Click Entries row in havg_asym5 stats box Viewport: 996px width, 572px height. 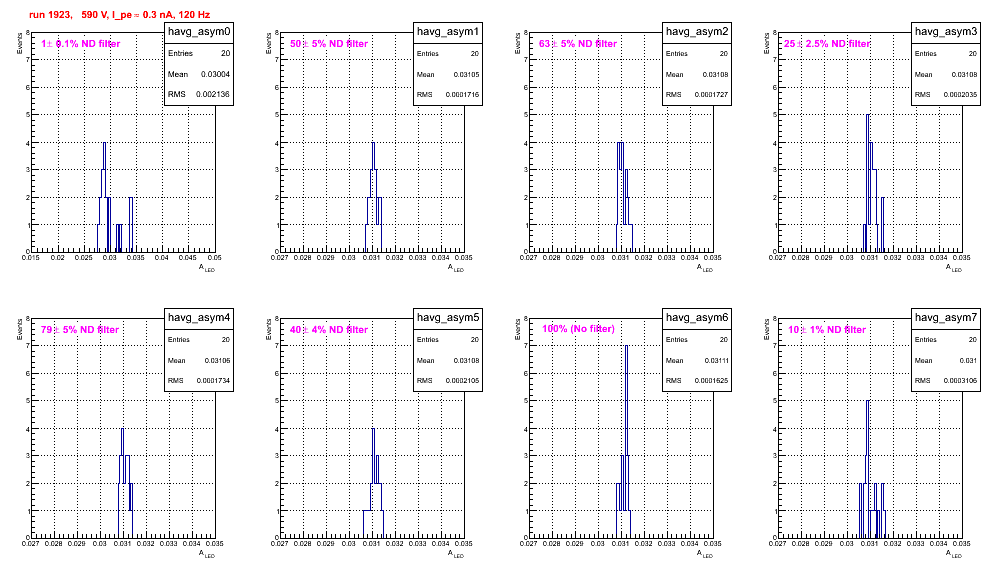click(448, 339)
